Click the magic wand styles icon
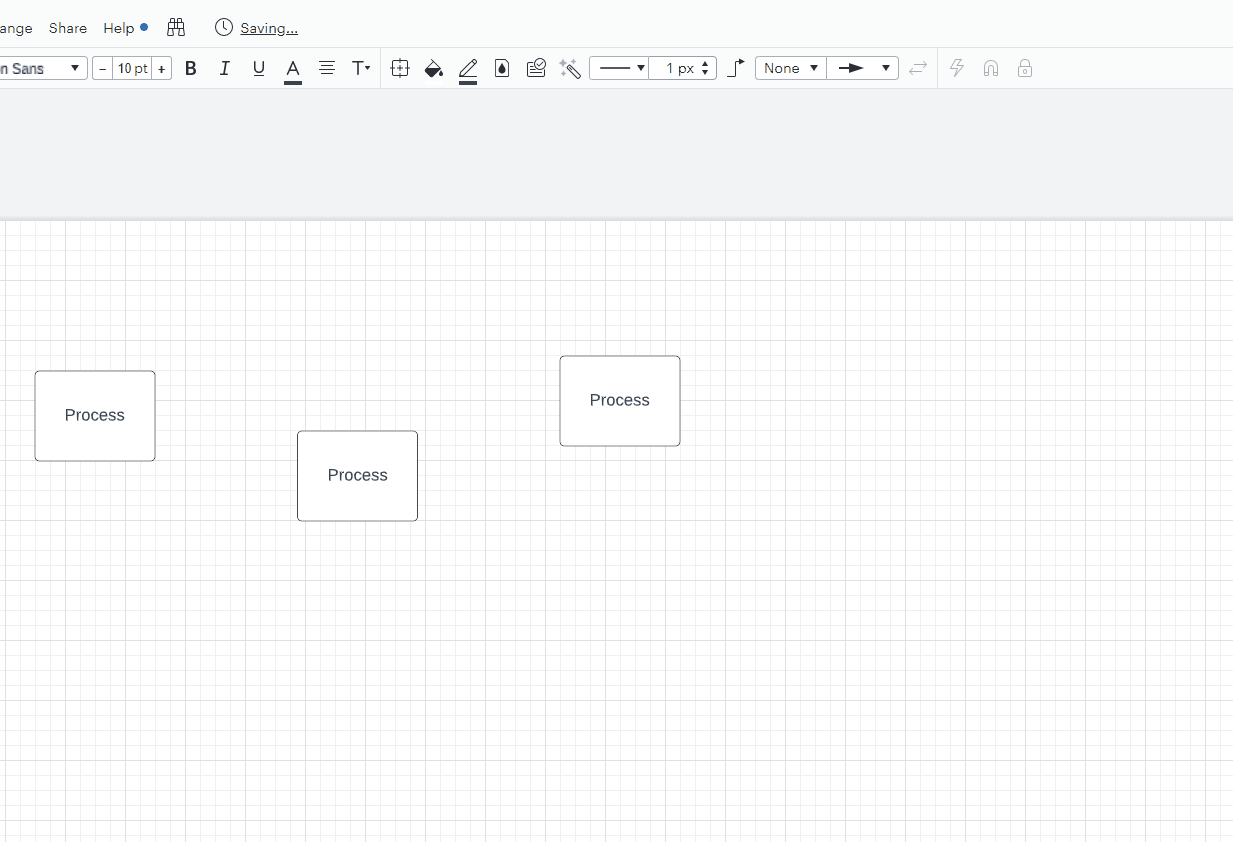 pos(570,68)
